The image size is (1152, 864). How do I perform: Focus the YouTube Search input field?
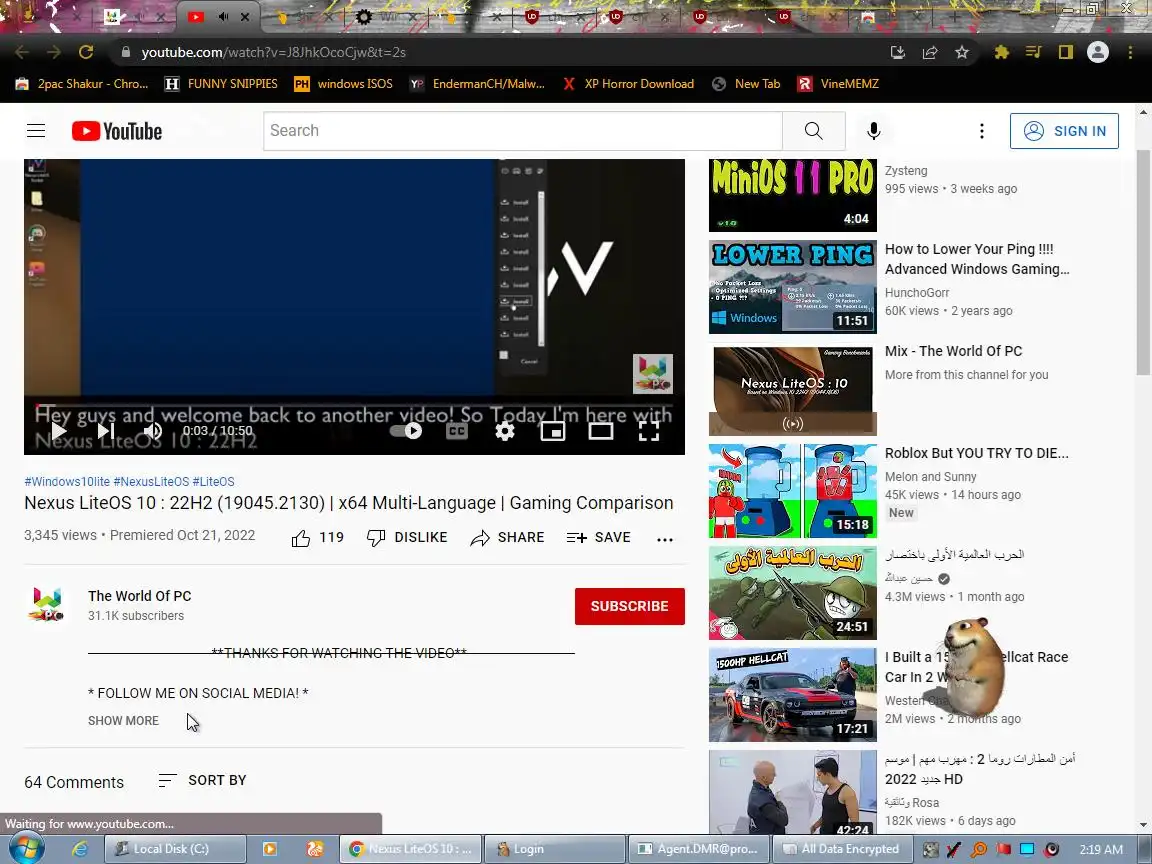pos(522,131)
